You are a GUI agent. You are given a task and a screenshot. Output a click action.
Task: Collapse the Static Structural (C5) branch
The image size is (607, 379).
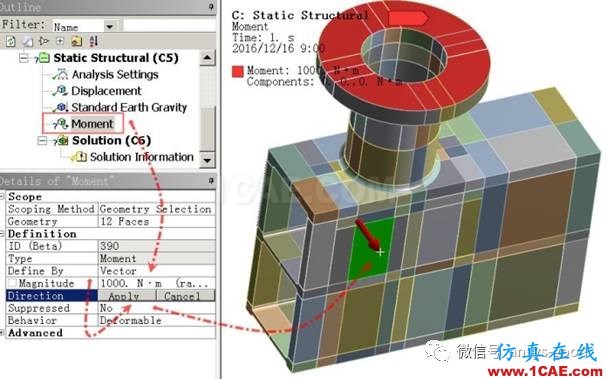(24, 58)
